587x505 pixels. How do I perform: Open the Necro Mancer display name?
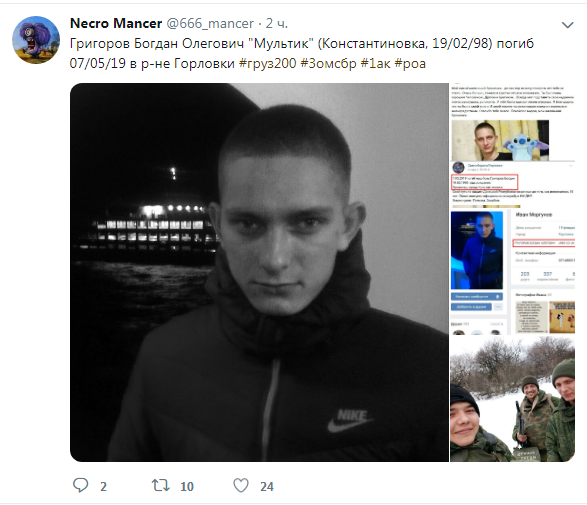point(116,23)
